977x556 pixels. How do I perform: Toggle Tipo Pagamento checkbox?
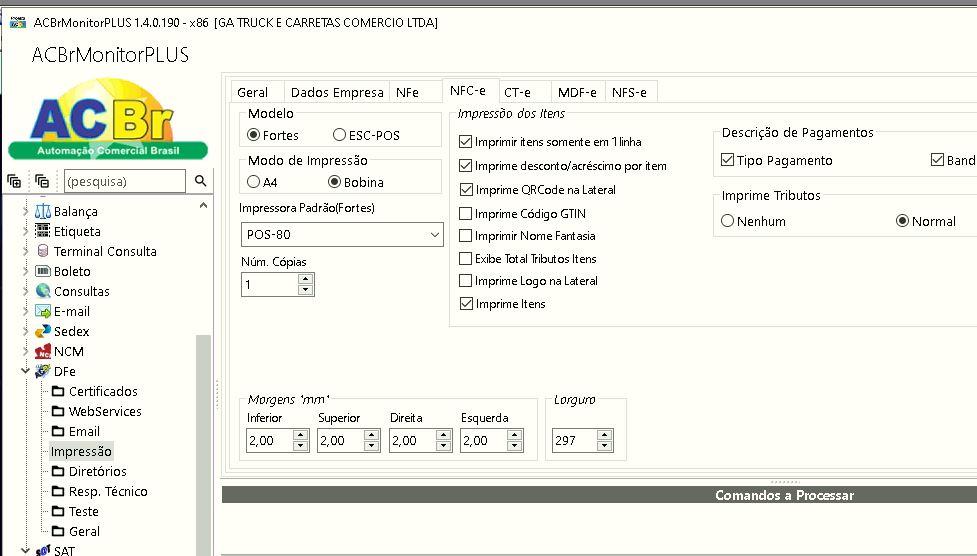point(727,160)
